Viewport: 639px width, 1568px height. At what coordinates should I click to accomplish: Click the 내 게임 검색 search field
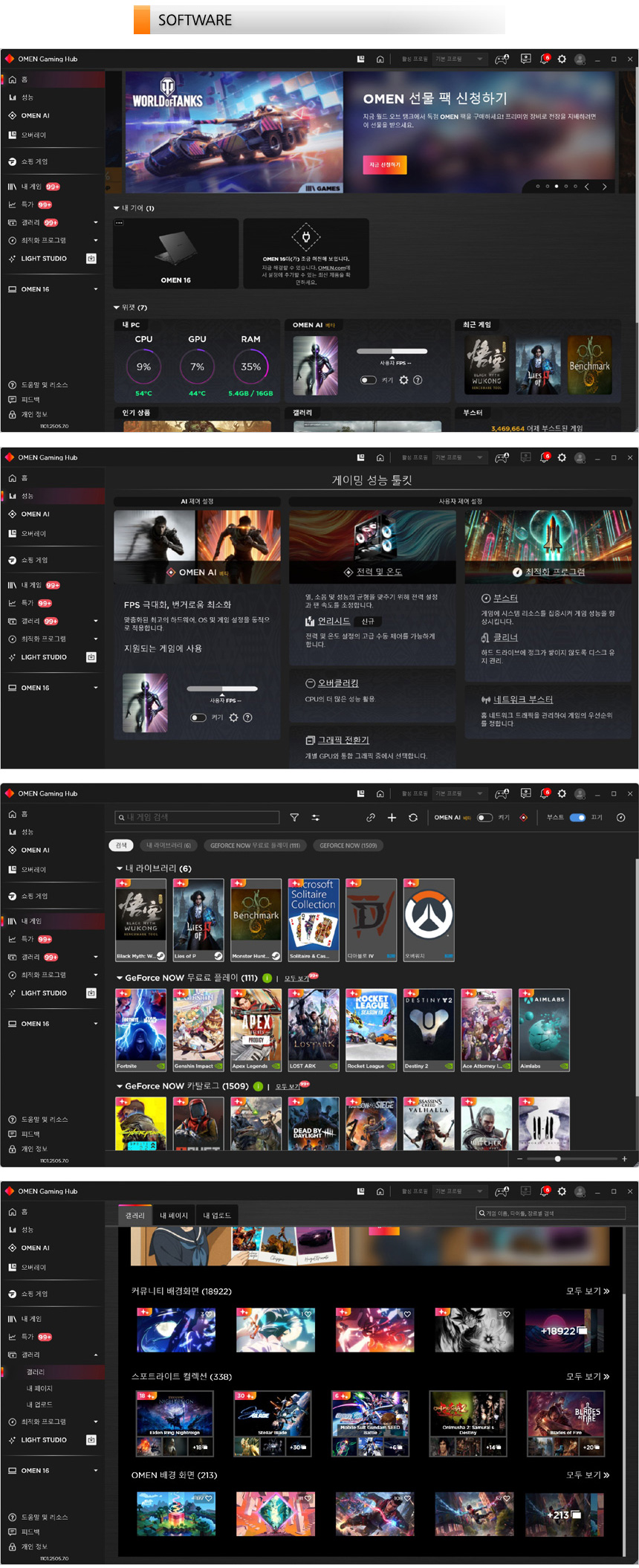click(198, 817)
